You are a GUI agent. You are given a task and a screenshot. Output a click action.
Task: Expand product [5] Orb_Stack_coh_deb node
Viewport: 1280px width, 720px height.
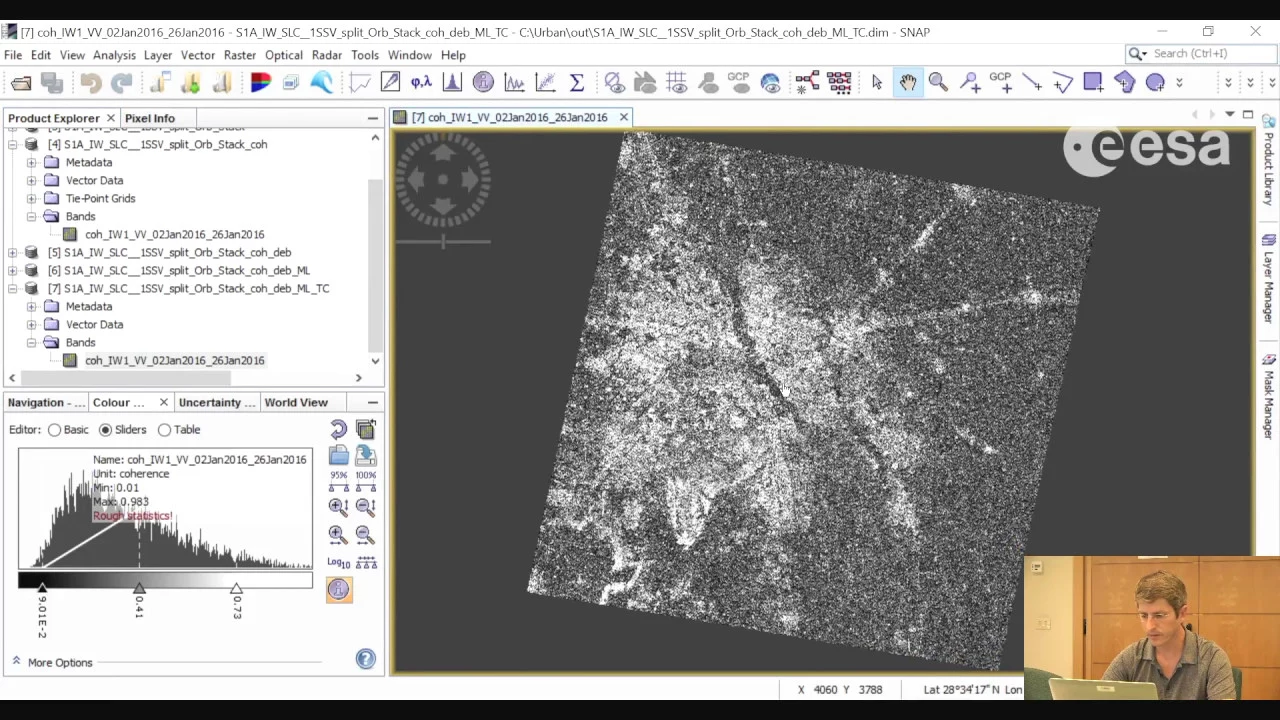pos(12,252)
